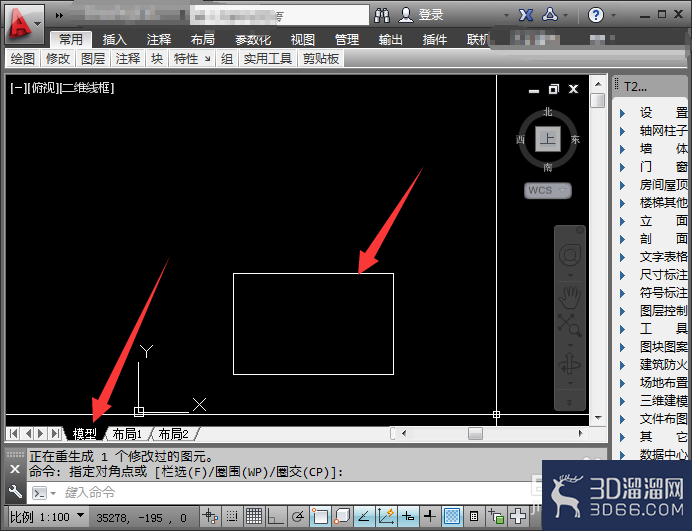Click the viewport [-] control label
Image resolution: width=692 pixels, height=531 pixels.
click(17, 88)
